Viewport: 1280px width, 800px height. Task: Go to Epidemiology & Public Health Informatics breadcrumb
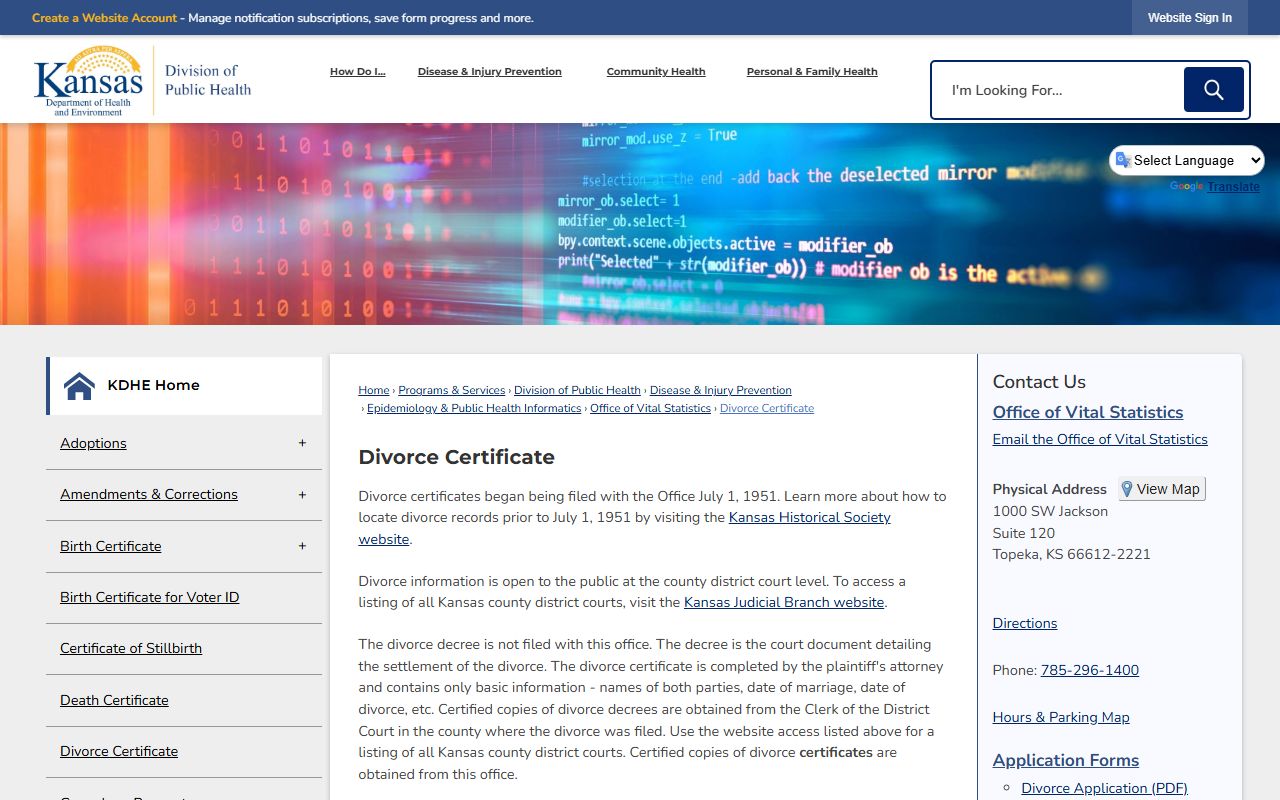point(474,408)
